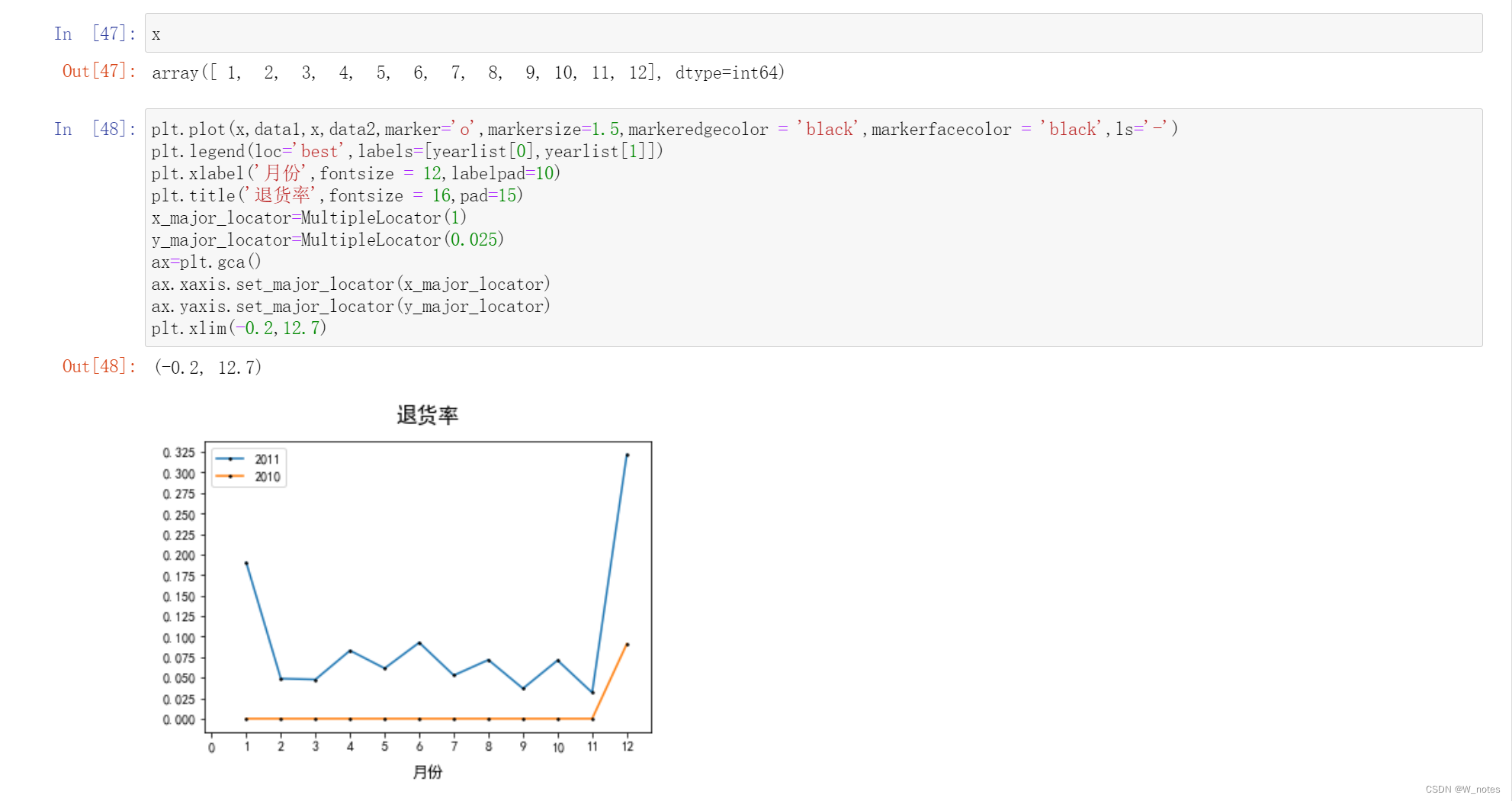Select the 'In [47]:' prompt label
This screenshot has width=1512, height=801.
95,34
